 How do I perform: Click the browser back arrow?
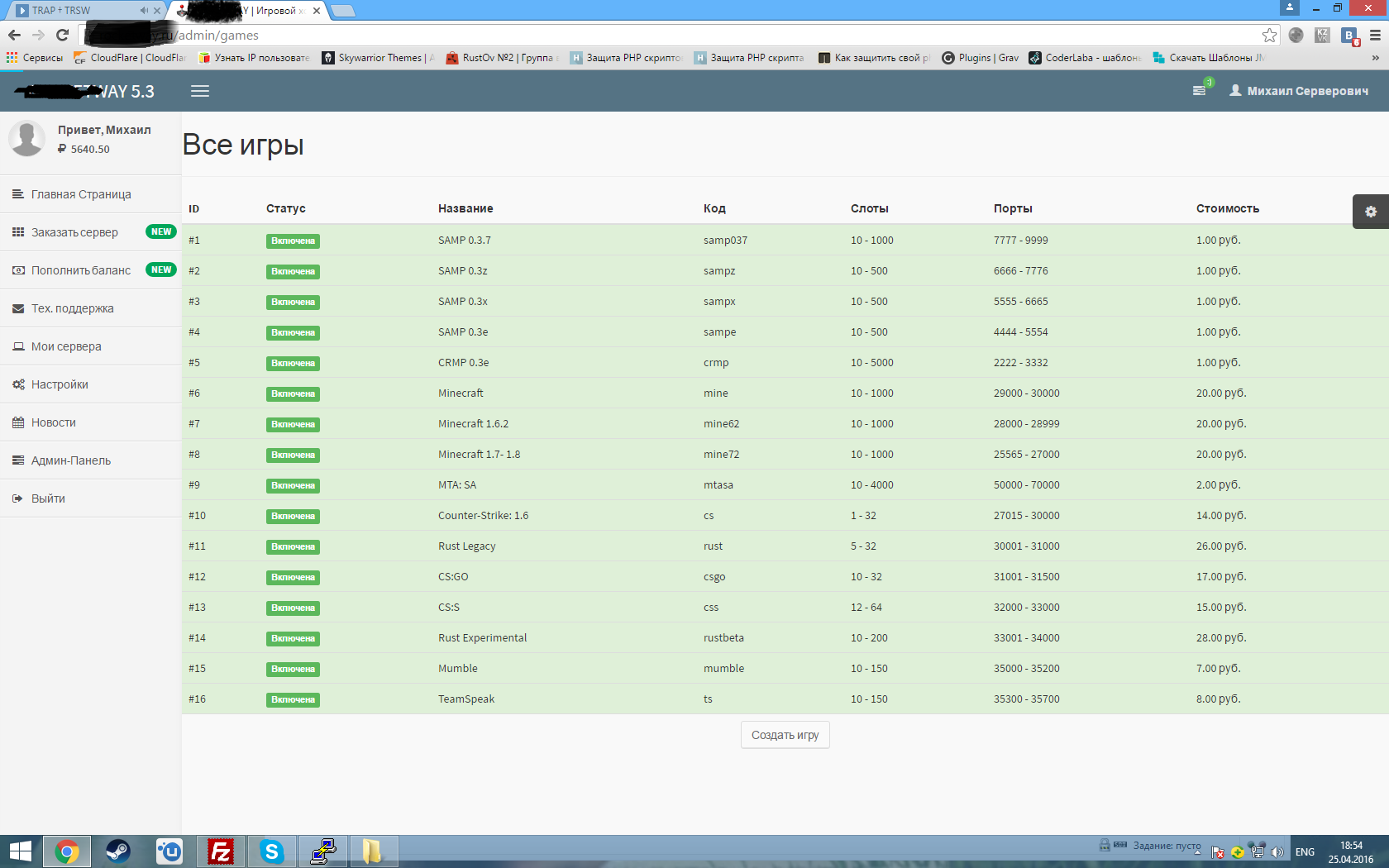[x=14, y=35]
